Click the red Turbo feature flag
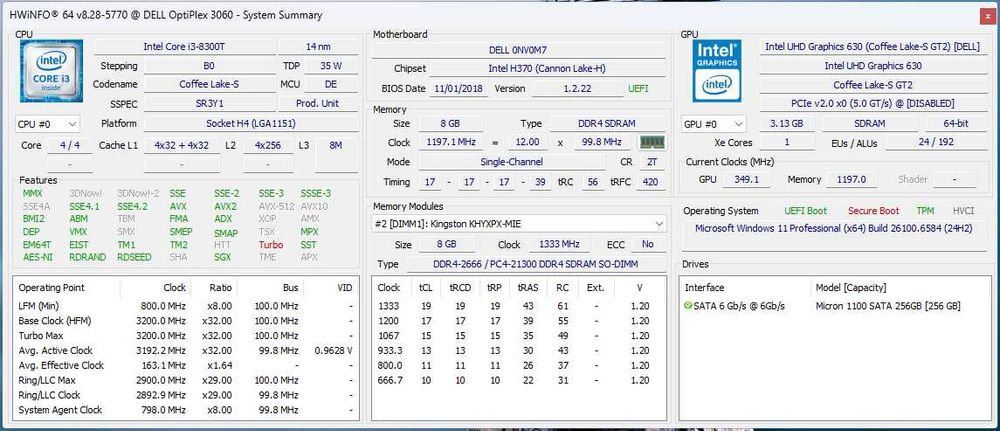Viewport: 1000px width, 431px height. pos(270,245)
